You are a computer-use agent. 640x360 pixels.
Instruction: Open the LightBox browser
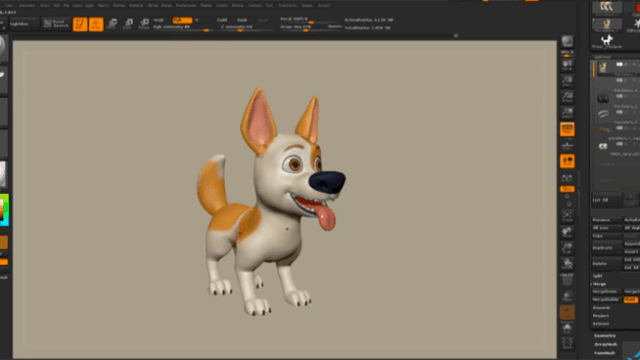tap(24, 24)
